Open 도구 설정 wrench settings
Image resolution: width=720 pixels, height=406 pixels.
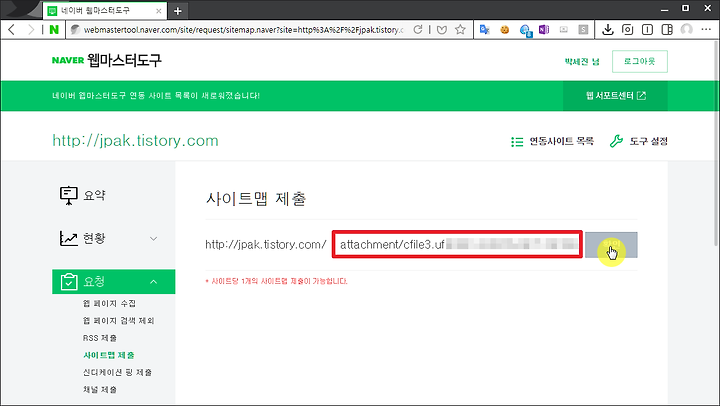point(639,141)
